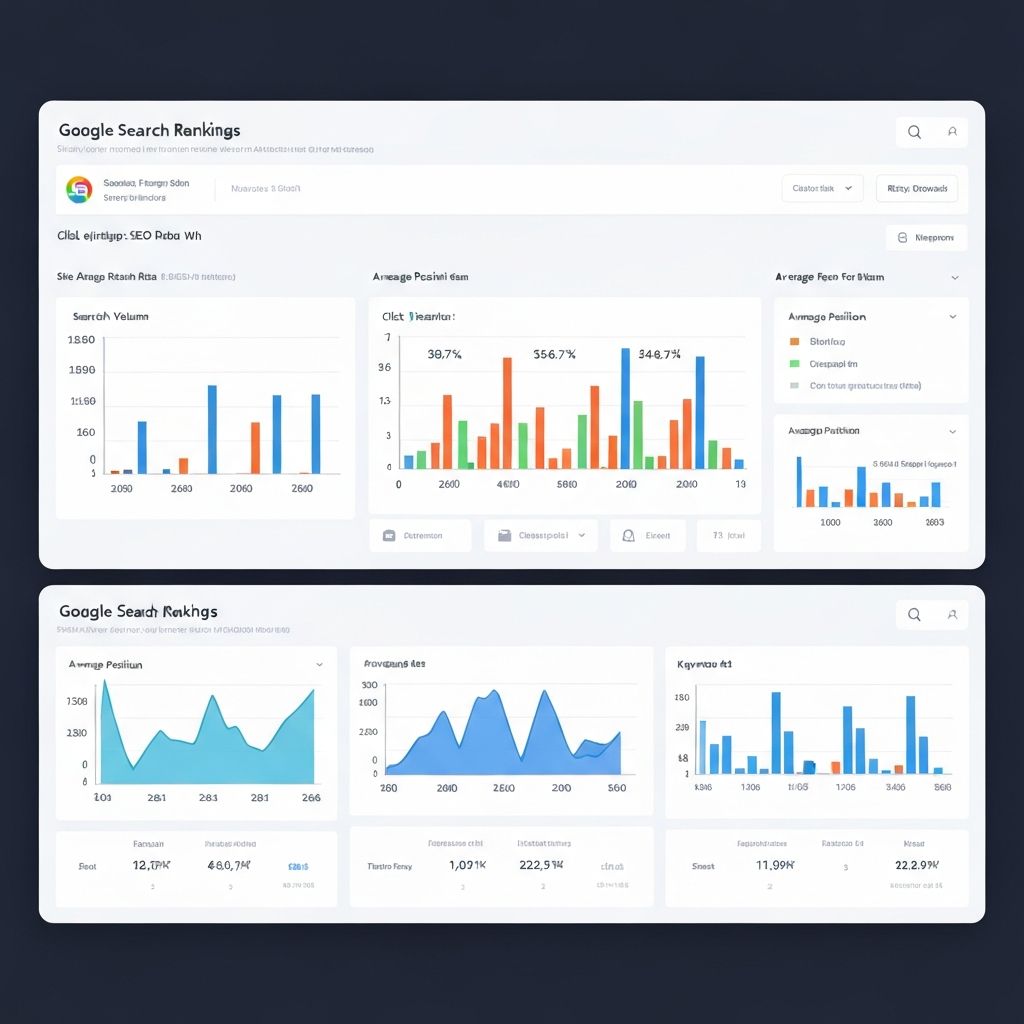This screenshot has height=1024, width=1024.
Task: Open the Cleasstpolsl dropdown arrow
Action: pyautogui.click(x=582, y=536)
